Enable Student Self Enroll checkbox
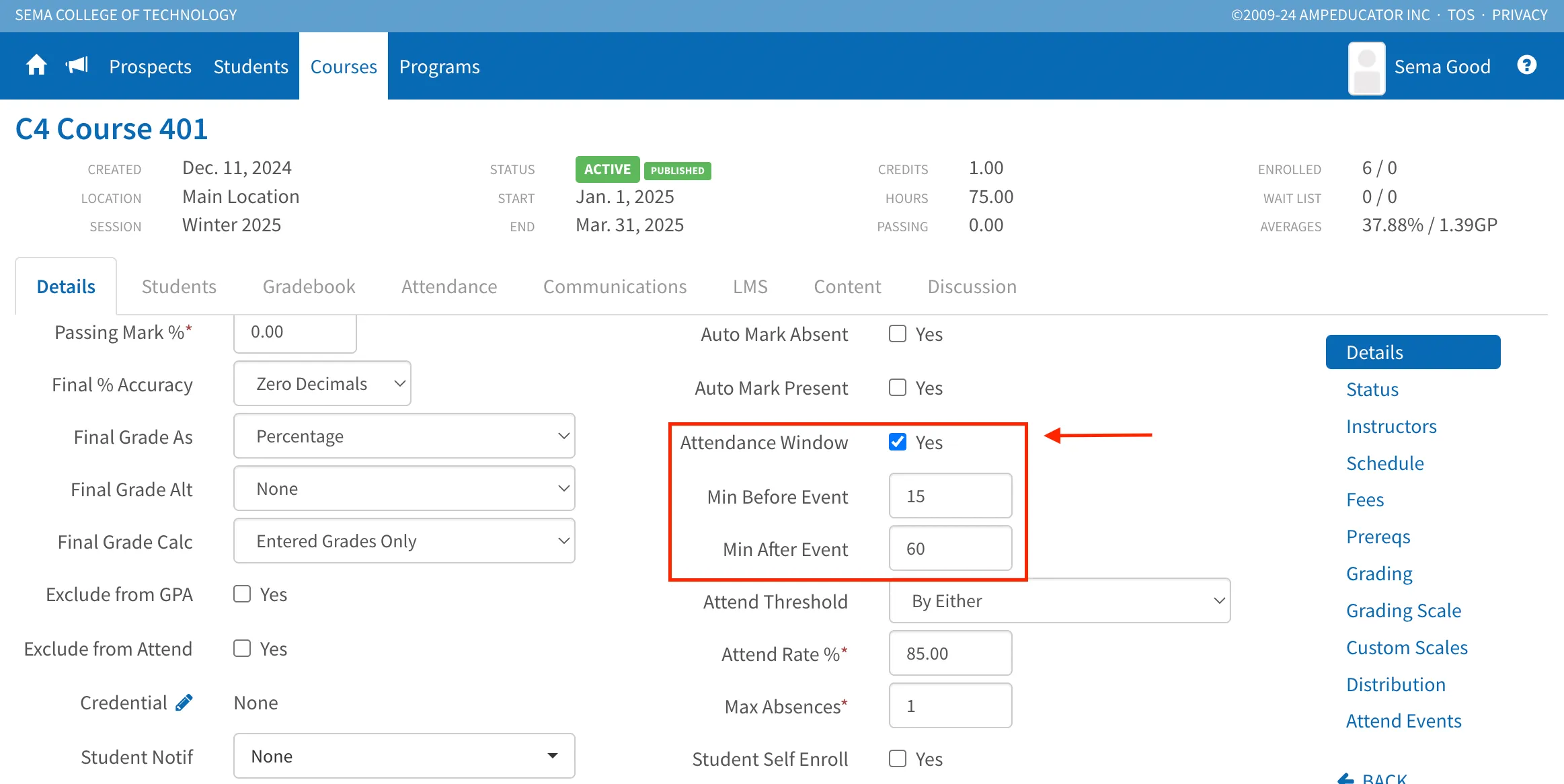 pos(898,758)
